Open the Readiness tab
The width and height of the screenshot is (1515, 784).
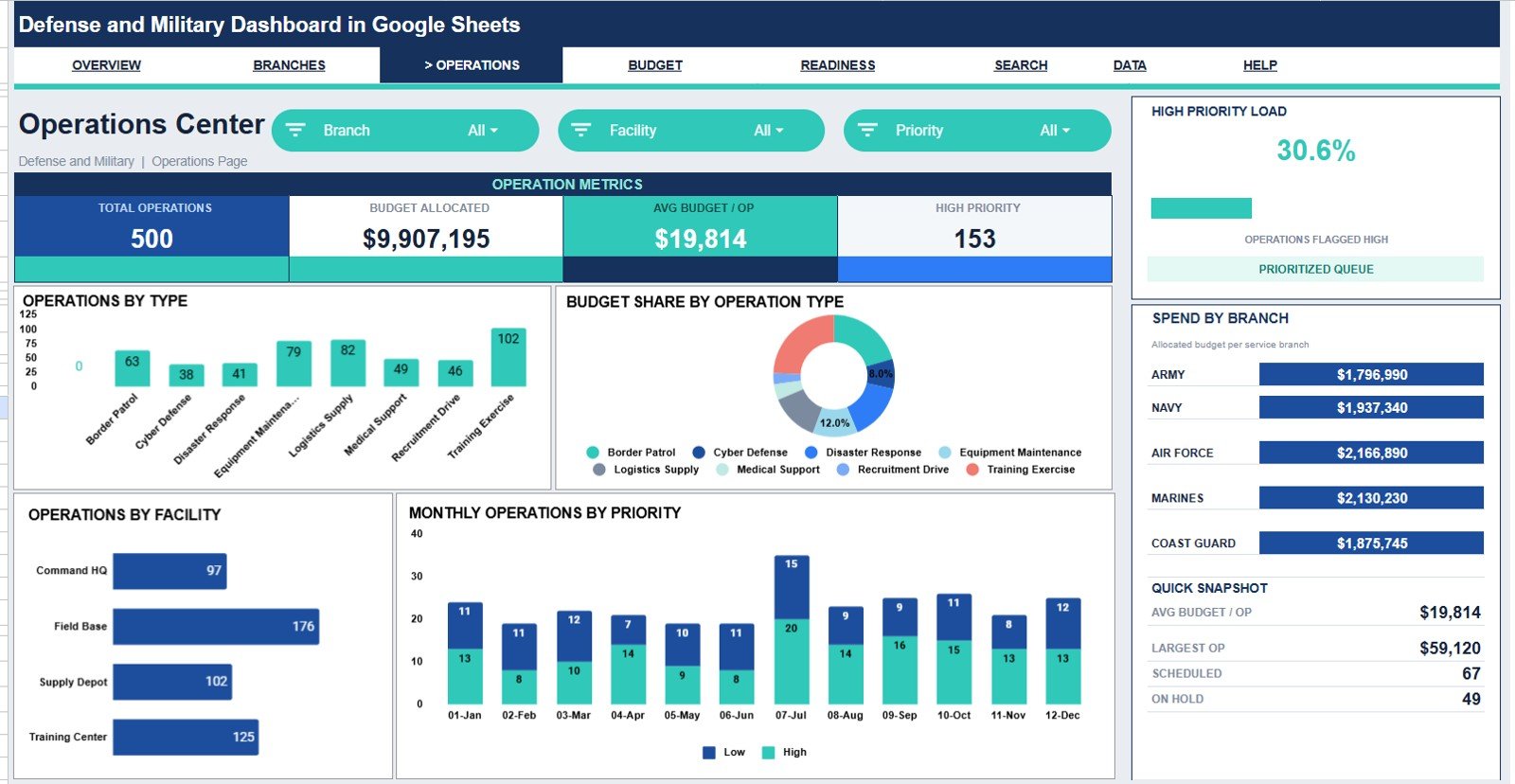[x=838, y=65]
